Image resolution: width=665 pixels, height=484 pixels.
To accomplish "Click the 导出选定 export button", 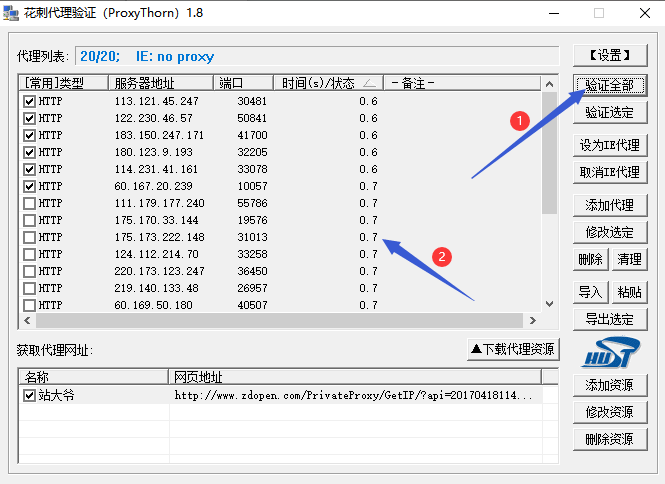I will click(x=609, y=319).
